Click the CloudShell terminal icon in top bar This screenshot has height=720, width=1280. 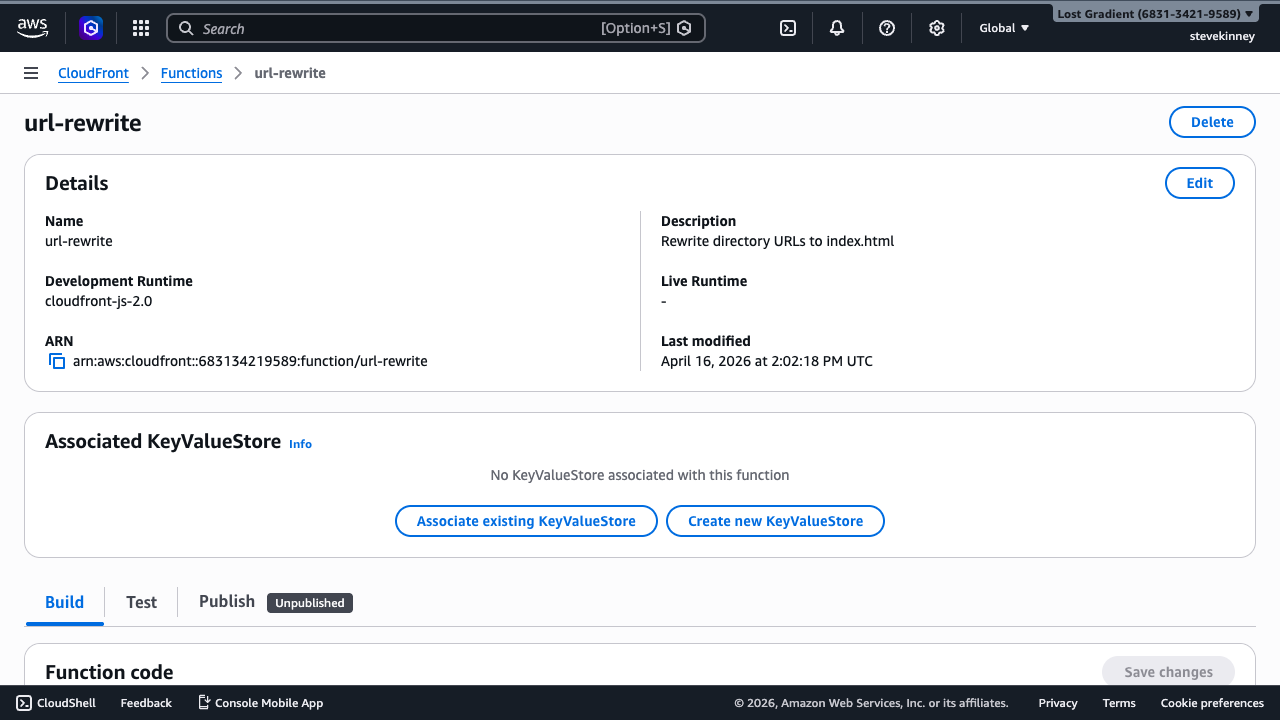tap(788, 28)
